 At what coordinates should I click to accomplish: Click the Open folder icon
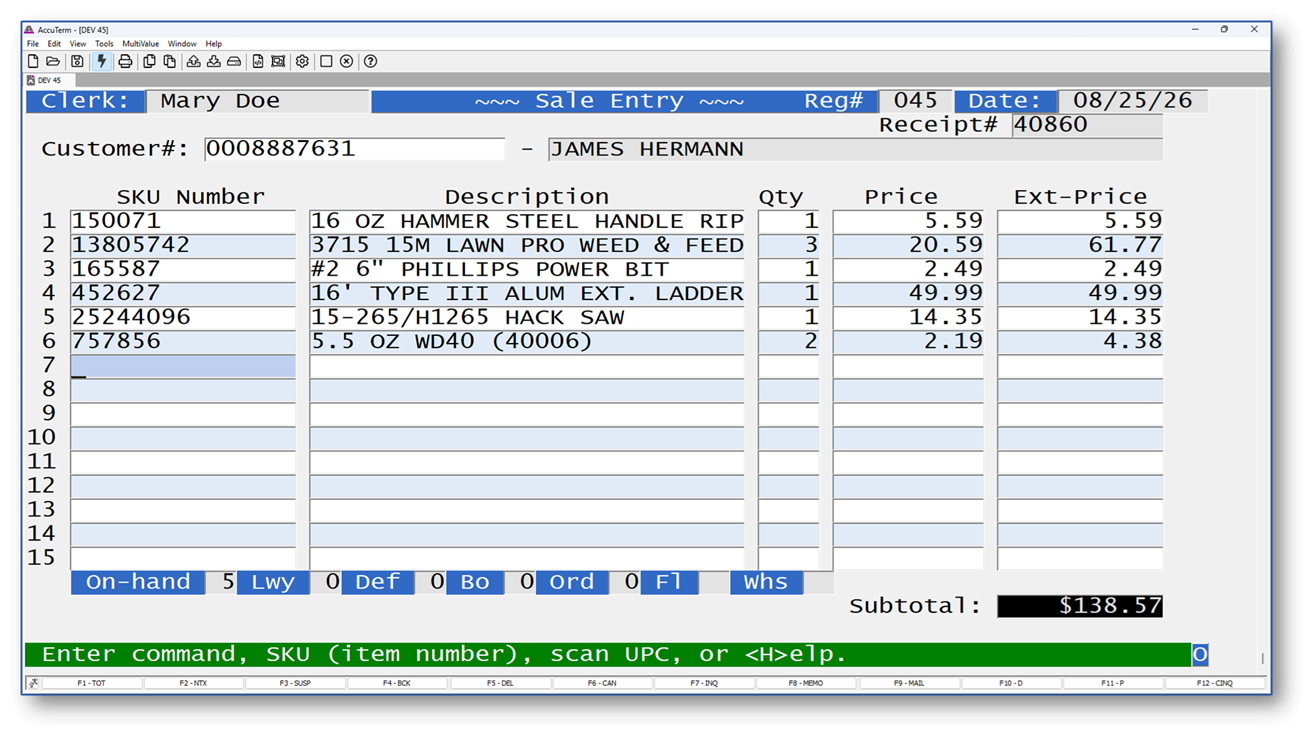click(53, 62)
